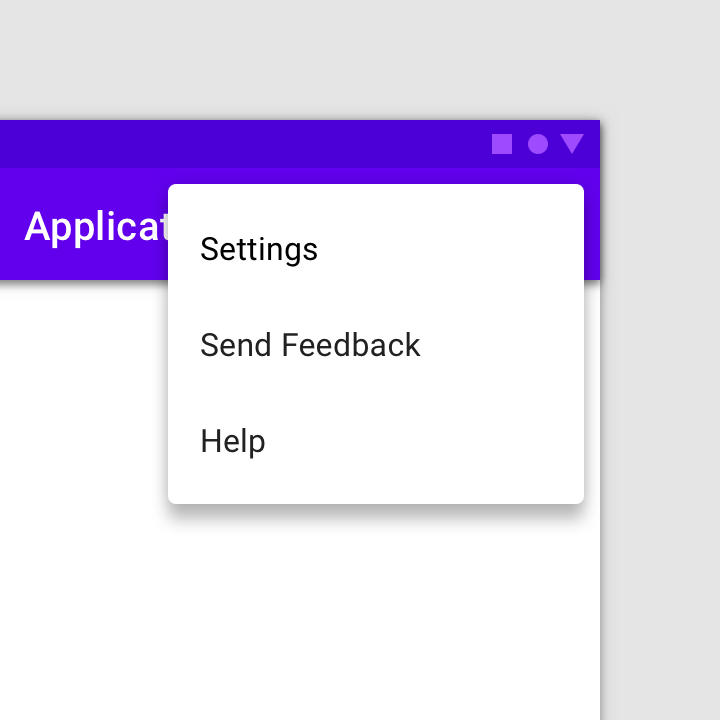
Task: Select the Help menu entry
Action: pyautogui.click(x=376, y=441)
